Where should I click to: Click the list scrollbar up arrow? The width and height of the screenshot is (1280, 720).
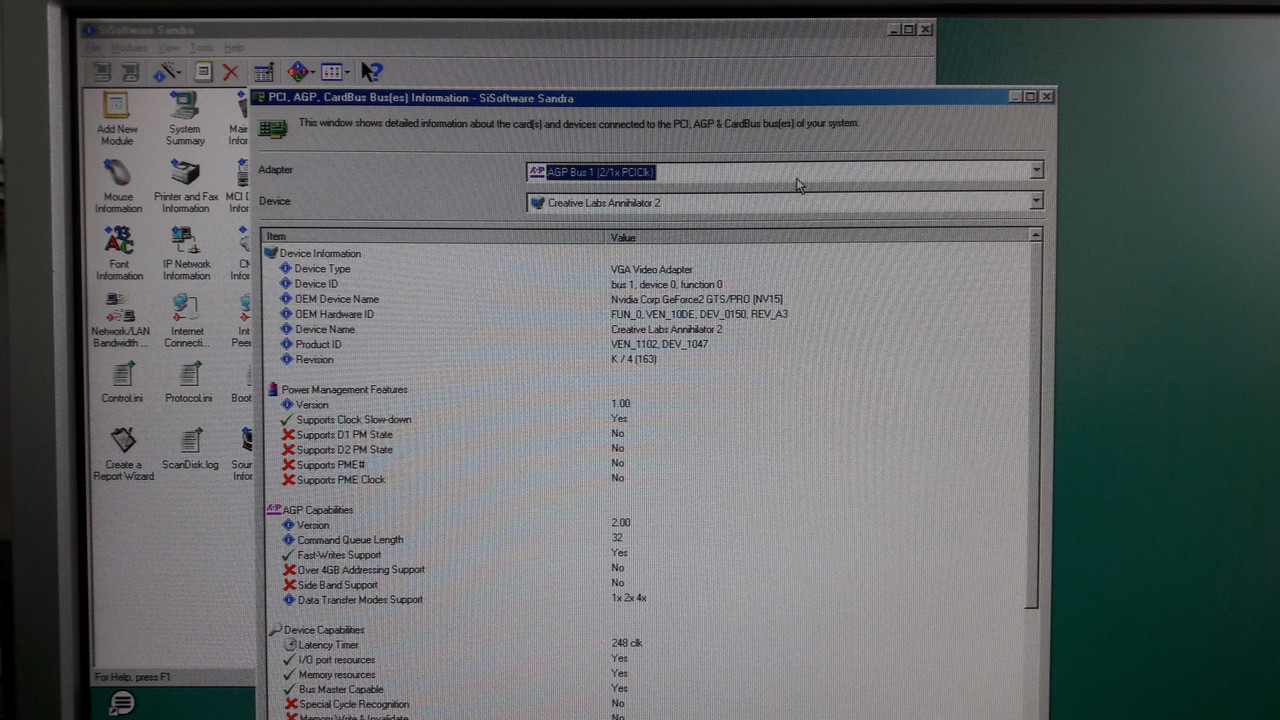click(1035, 236)
